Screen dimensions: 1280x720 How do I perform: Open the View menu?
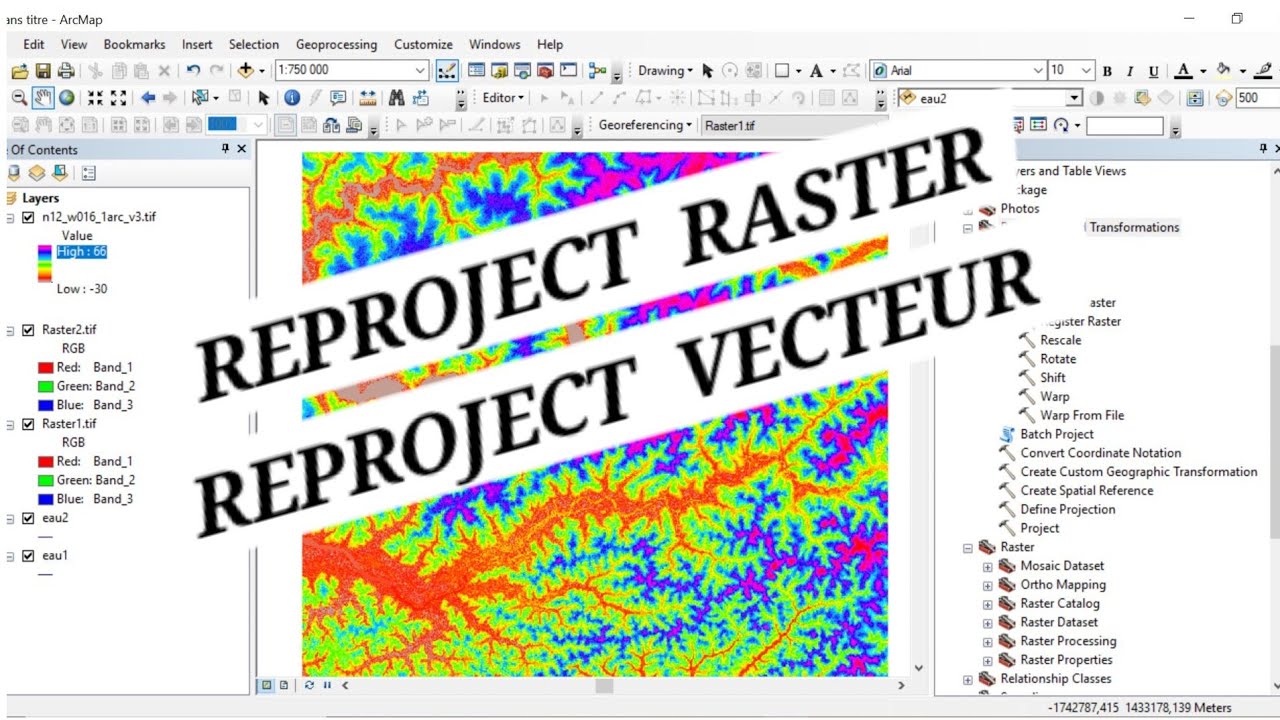click(x=74, y=44)
